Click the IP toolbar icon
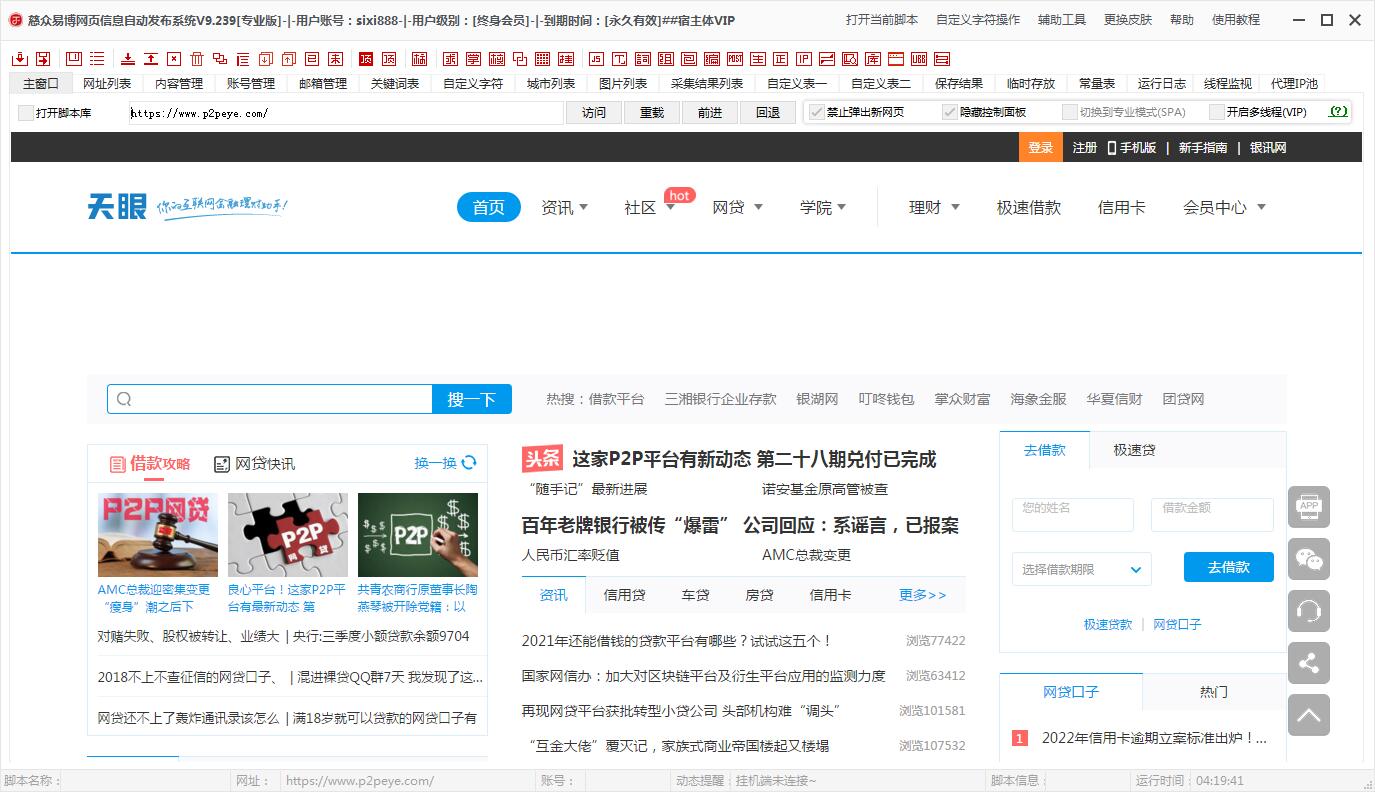This screenshot has width=1375, height=792. [804, 59]
